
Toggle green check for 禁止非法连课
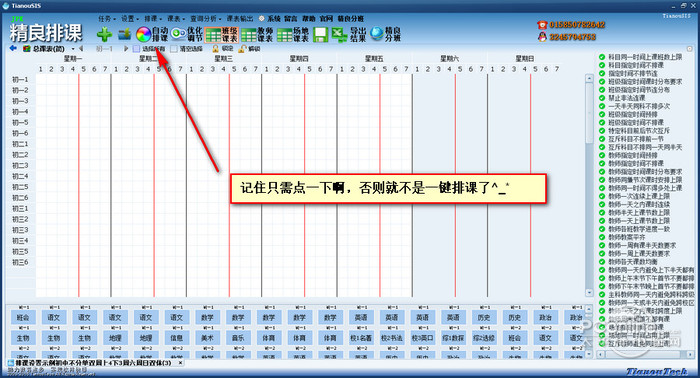pyautogui.click(x=602, y=98)
